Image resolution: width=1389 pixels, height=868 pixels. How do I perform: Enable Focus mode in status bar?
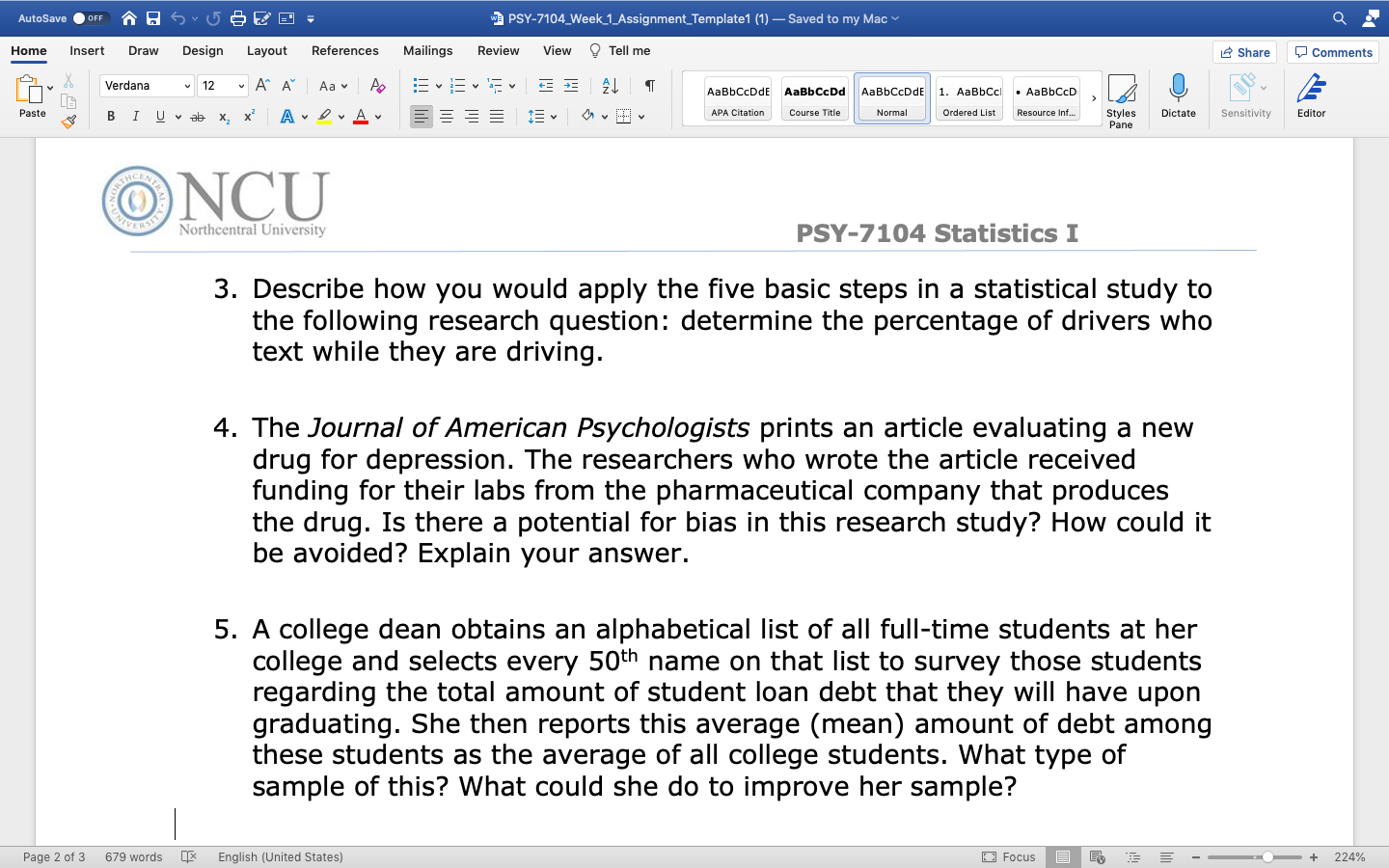tap(1010, 856)
